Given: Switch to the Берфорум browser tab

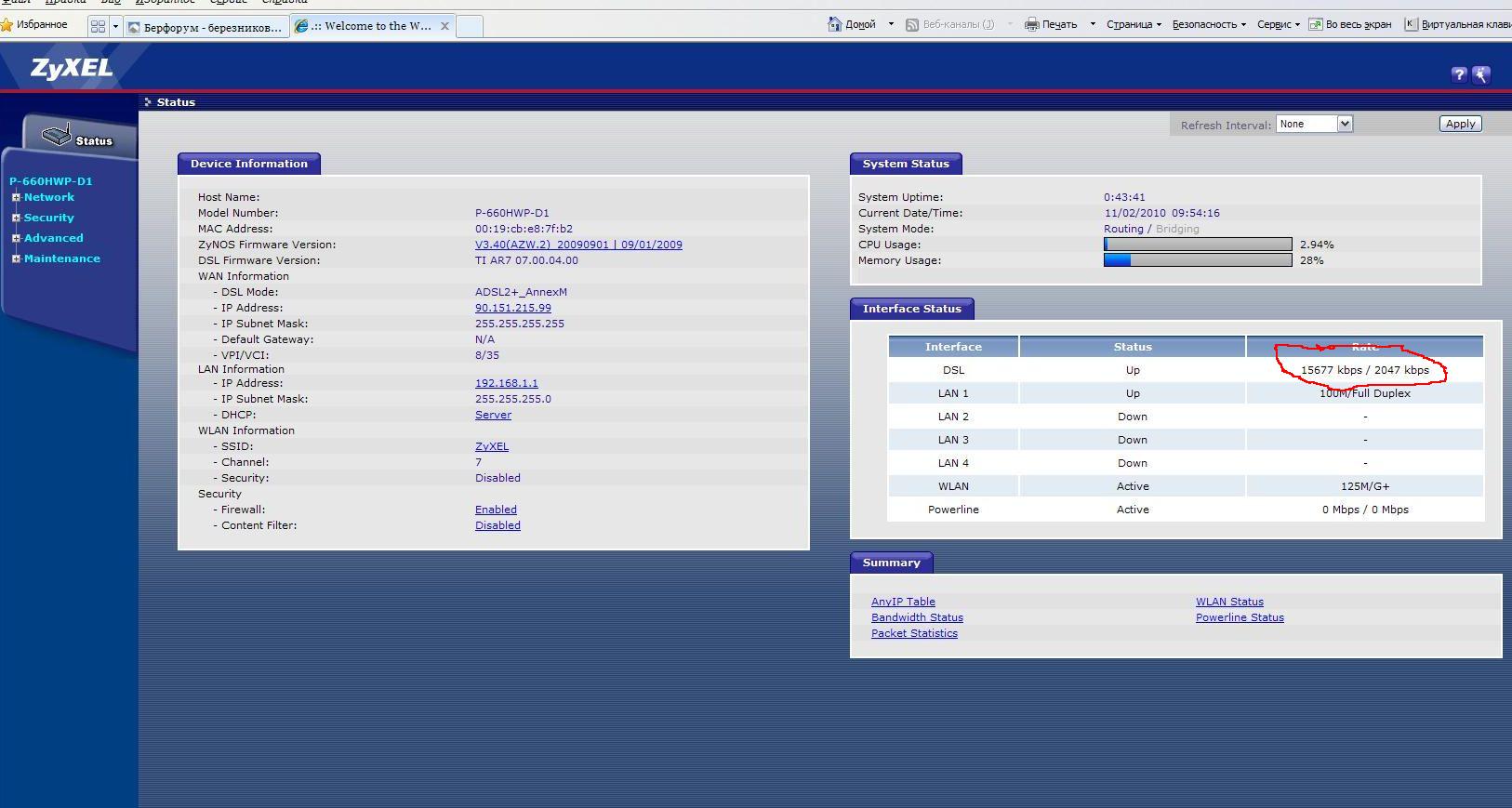Looking at the screenshot, I should coord(208,27).
